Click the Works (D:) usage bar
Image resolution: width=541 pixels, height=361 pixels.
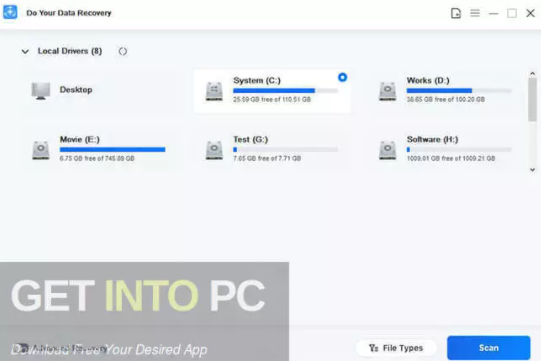click(x=459, y=91)
